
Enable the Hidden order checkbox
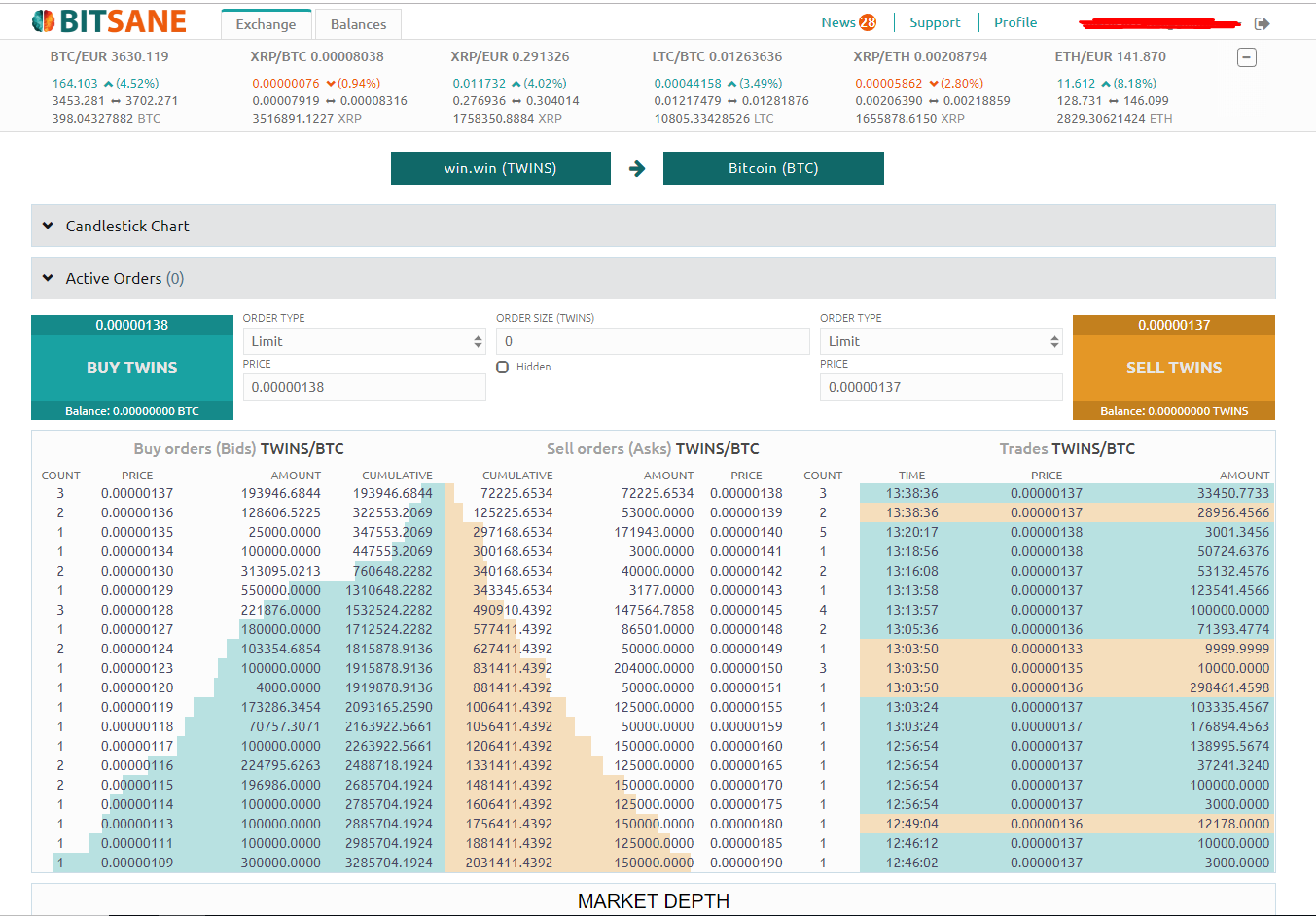click(x=502, y=367)
